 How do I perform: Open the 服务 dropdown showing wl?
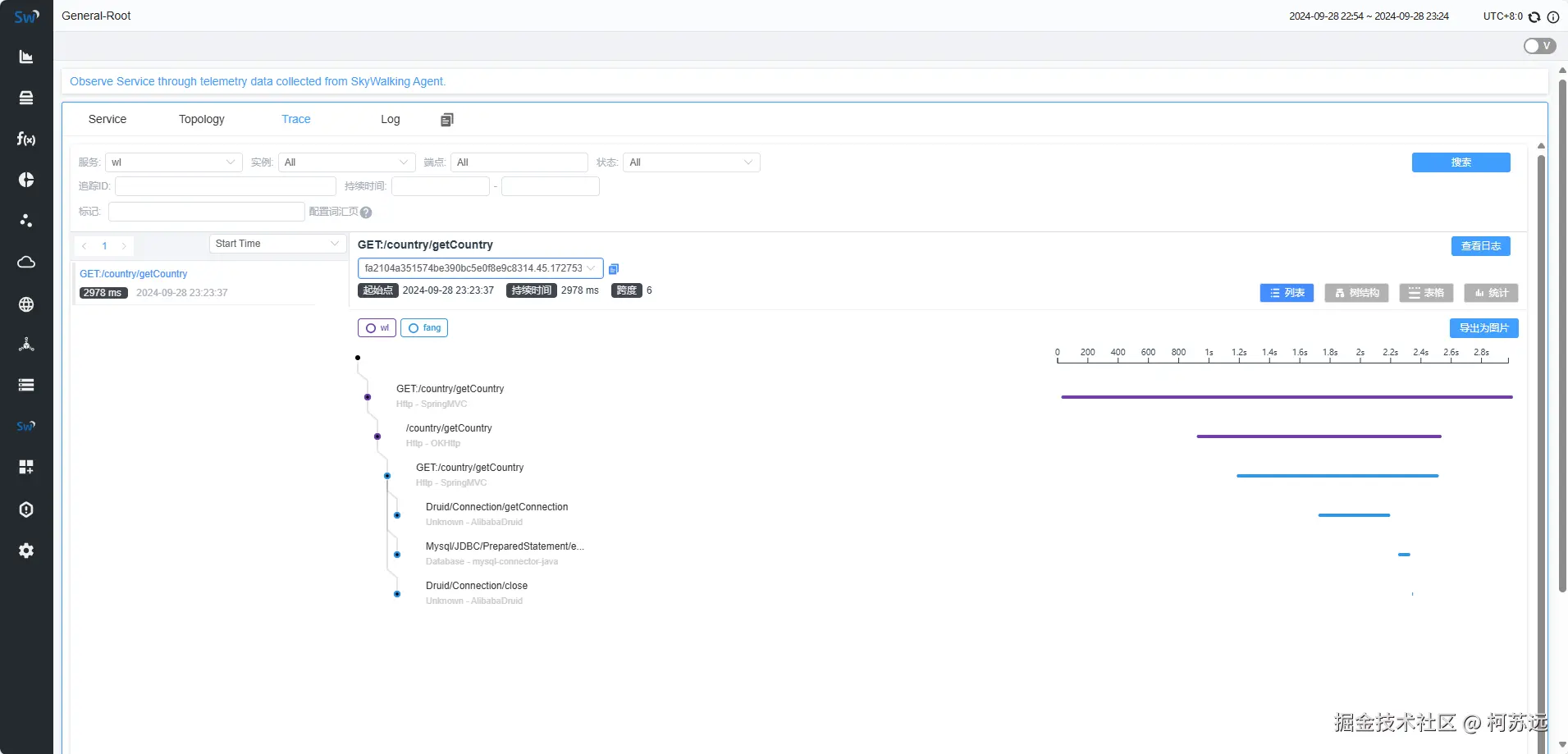(174, 162)
